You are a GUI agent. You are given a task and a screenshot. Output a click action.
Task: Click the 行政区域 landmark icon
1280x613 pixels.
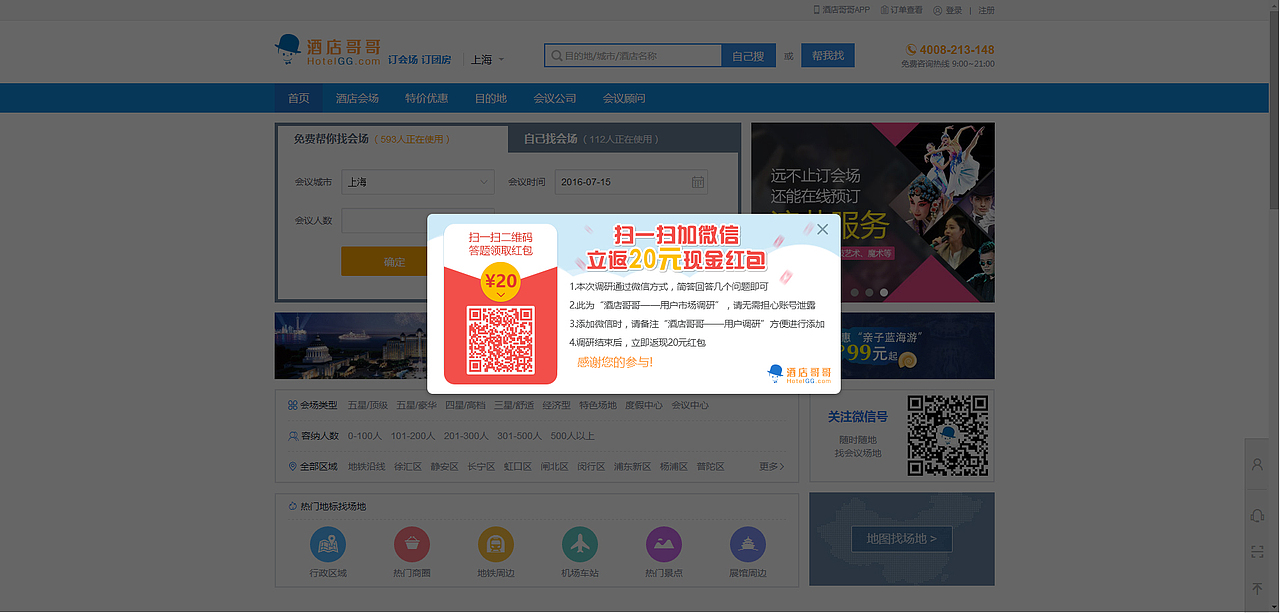tap(328, 545)
